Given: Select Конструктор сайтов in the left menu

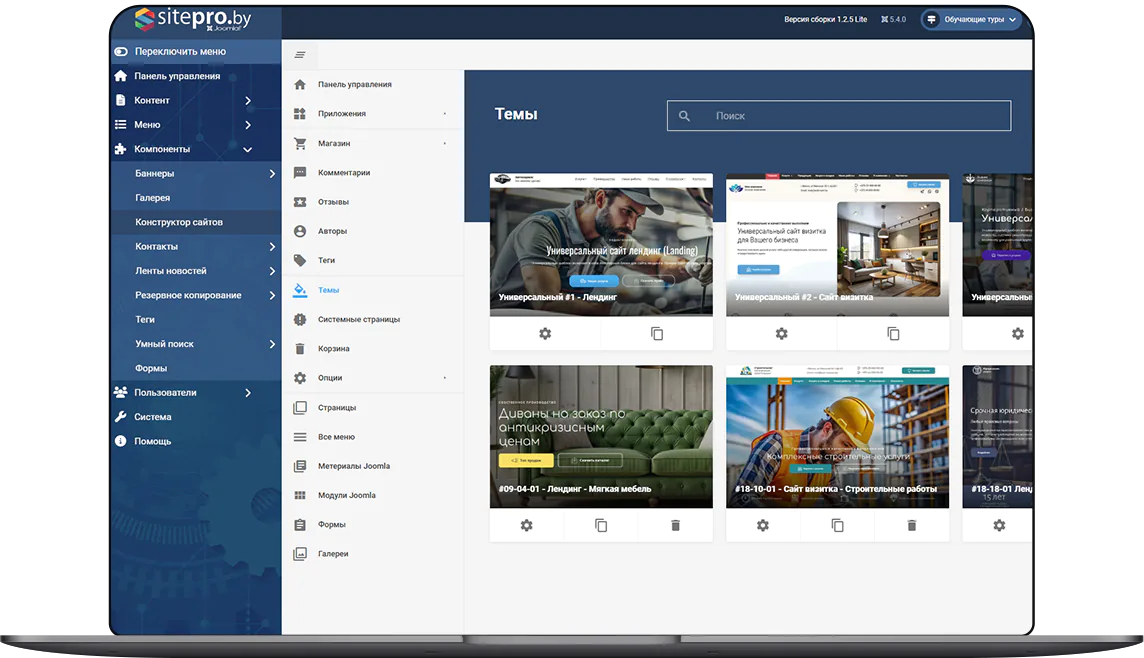Looking at the screenshot, I should [x=179, y=222].
